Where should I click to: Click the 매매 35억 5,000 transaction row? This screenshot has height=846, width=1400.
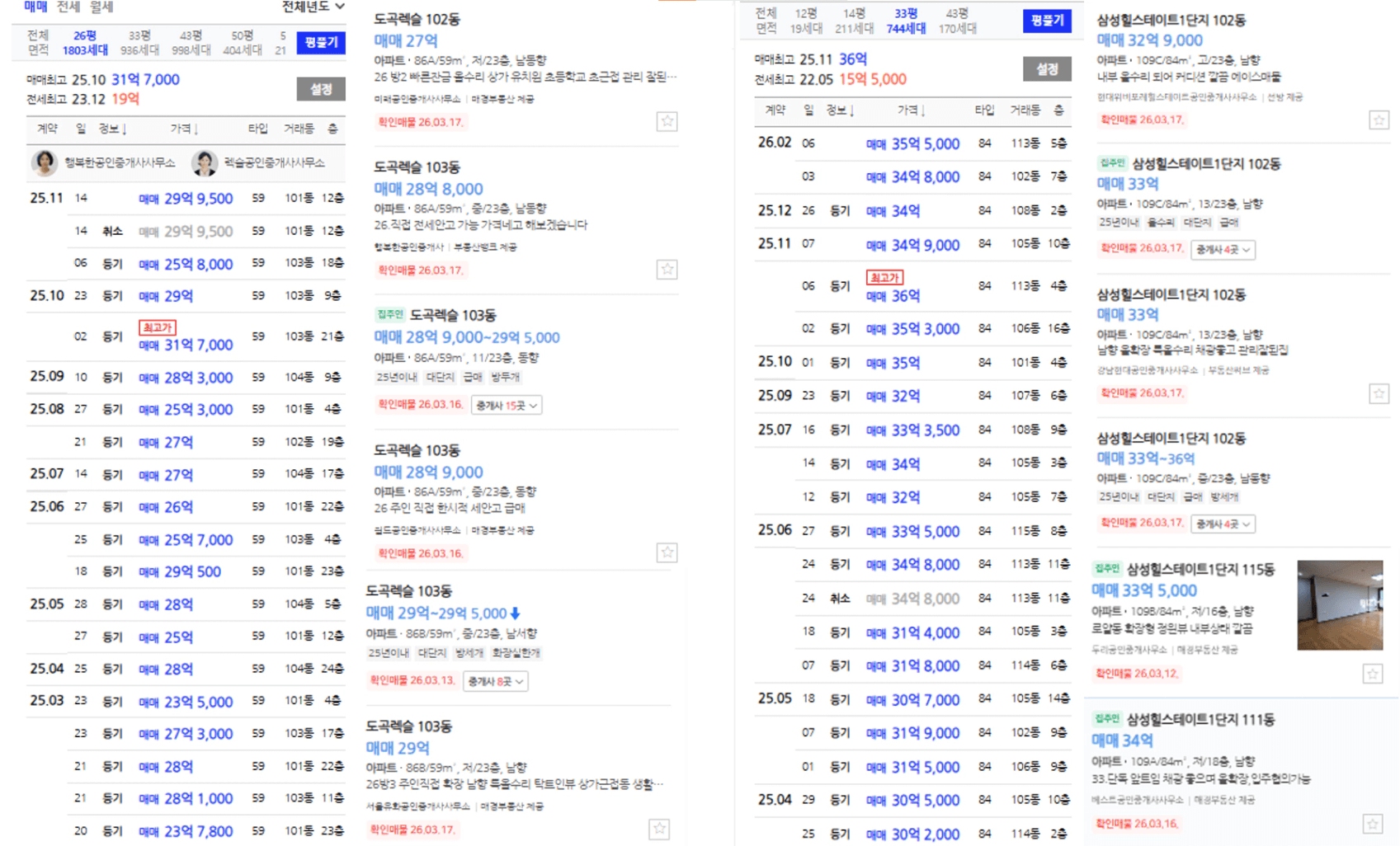pyautogui.click(x=912, y=143)
